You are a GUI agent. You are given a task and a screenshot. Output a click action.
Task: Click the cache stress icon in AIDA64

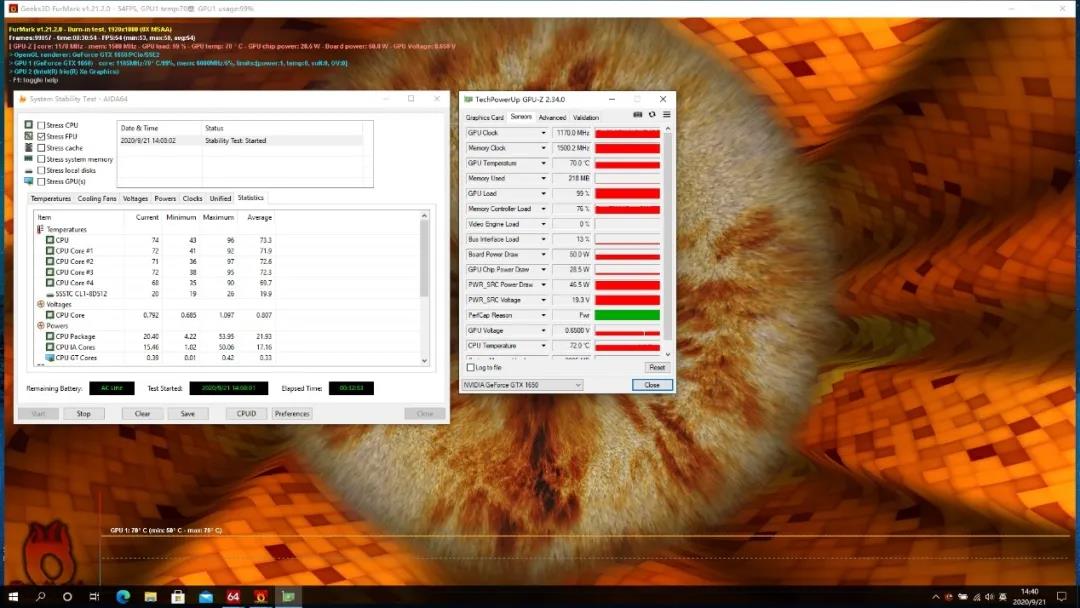(28, 147)
